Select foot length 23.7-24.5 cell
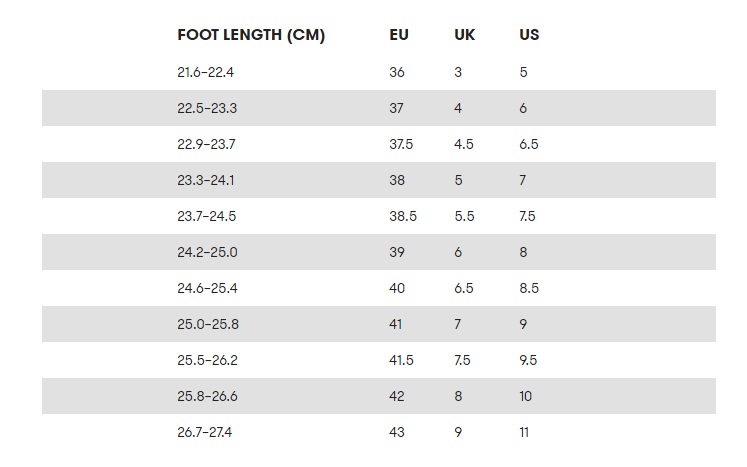Image resolution: width=747 pixels, height=467 pixels. [x=207, y=216]
